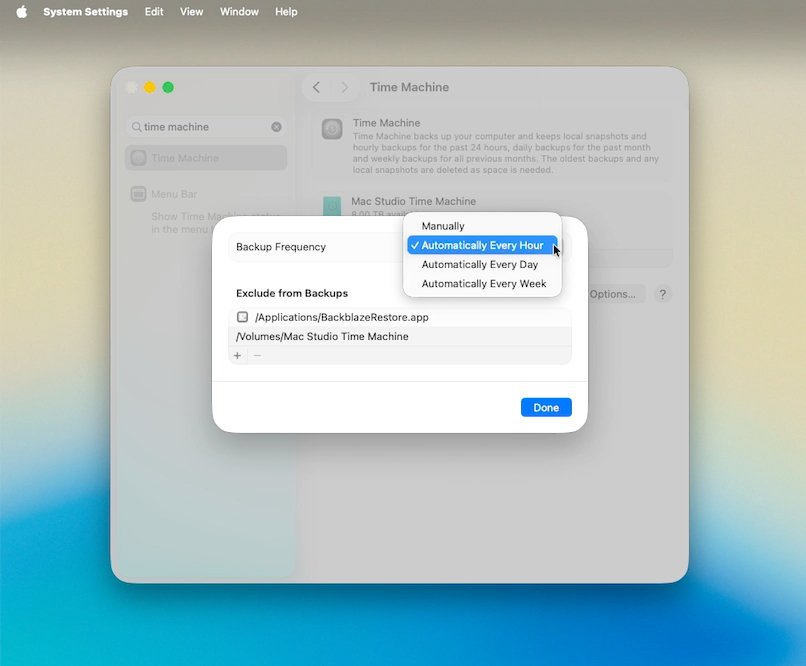
Task: Go back with the left chevron
Action: point(317,87)
